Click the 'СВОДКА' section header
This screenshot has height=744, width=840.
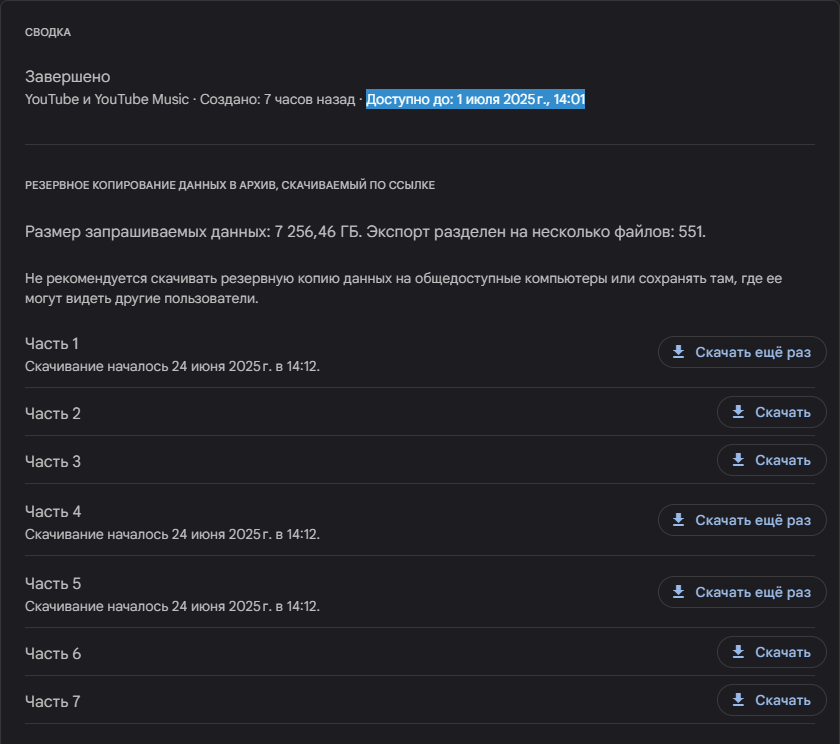tap(48, 33)
